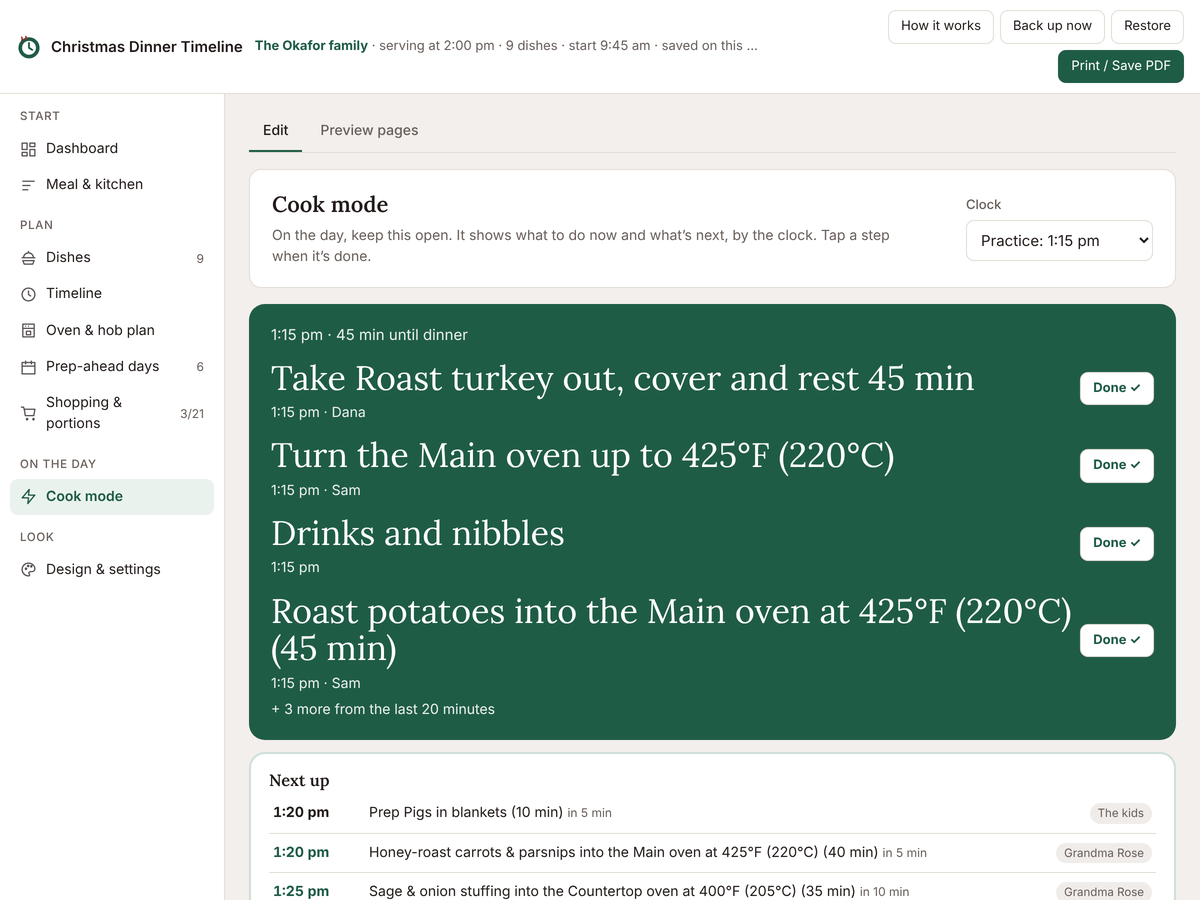Mark Roast potatoes step as Done
This screenshot has height=900, width=1200.
point(1116,640)
